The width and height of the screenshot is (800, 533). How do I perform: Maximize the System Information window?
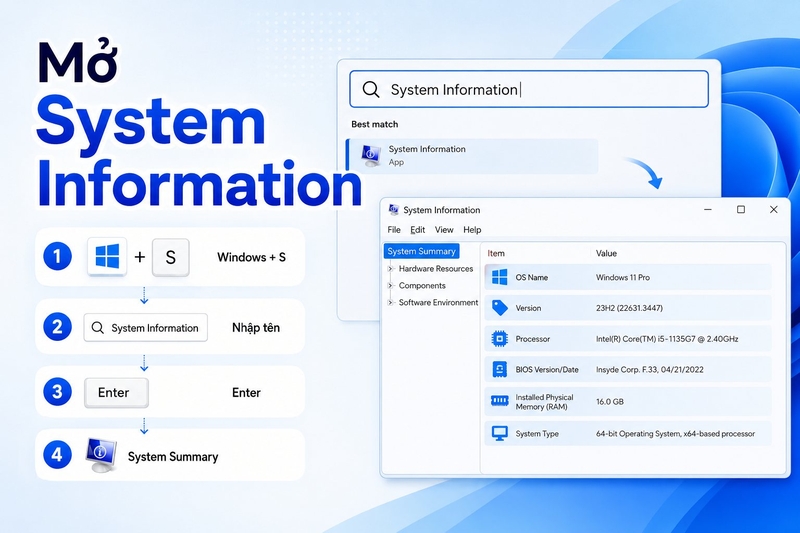[x=741, y=210]
